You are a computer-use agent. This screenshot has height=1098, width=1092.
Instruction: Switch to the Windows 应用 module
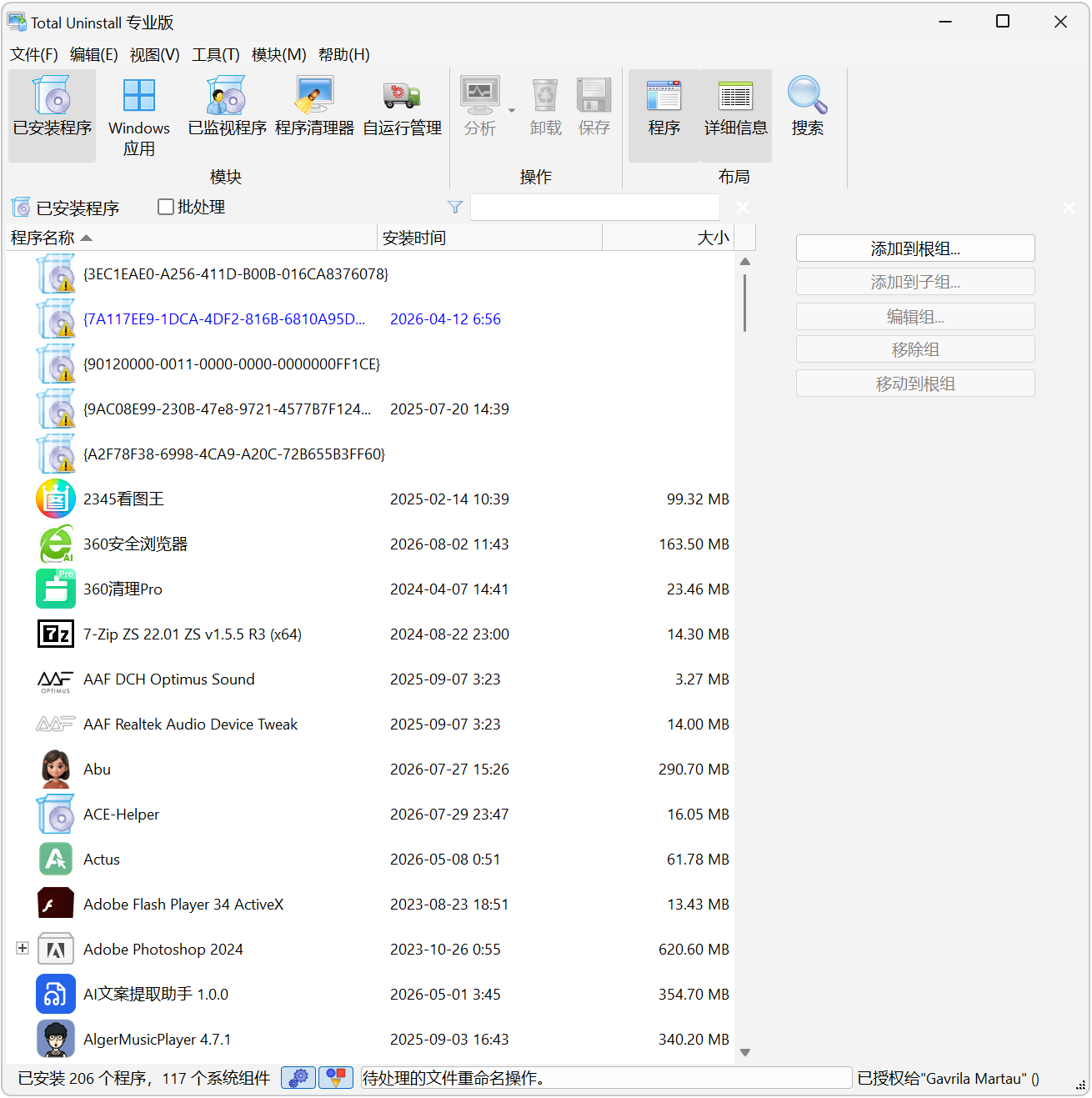(x=139, y=115)
